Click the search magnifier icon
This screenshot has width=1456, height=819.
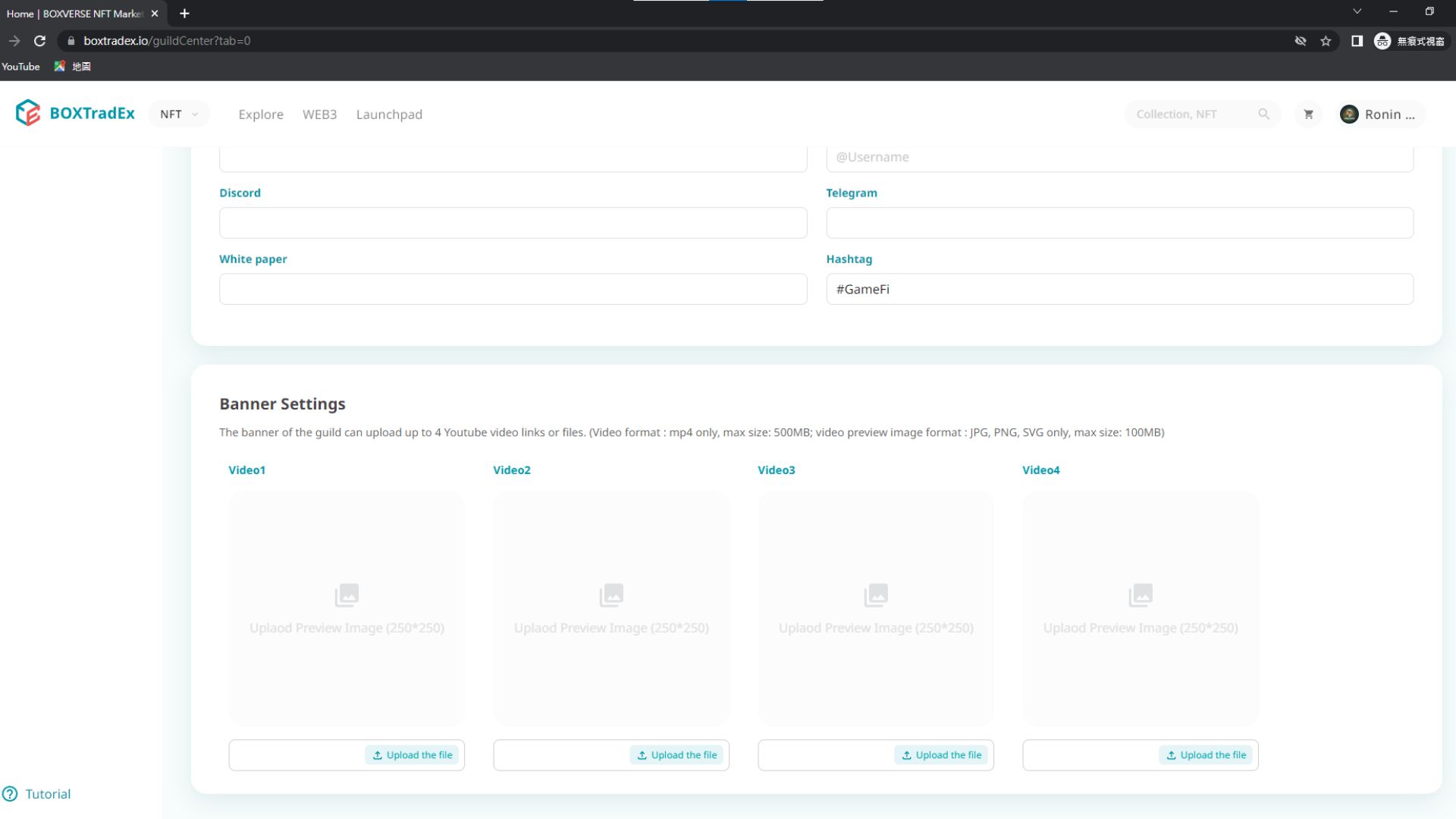[x=1263, y=114]
